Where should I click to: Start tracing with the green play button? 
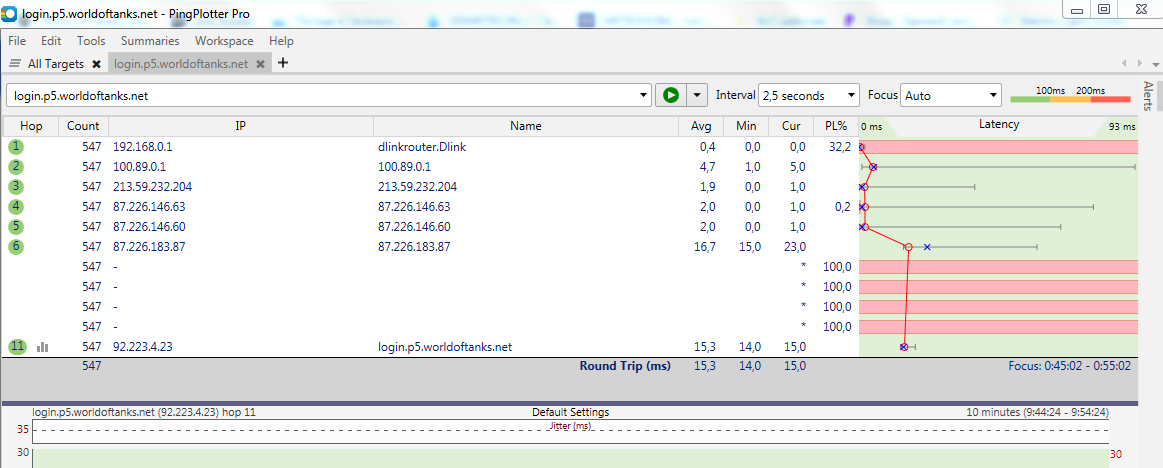tap(671, 95)
